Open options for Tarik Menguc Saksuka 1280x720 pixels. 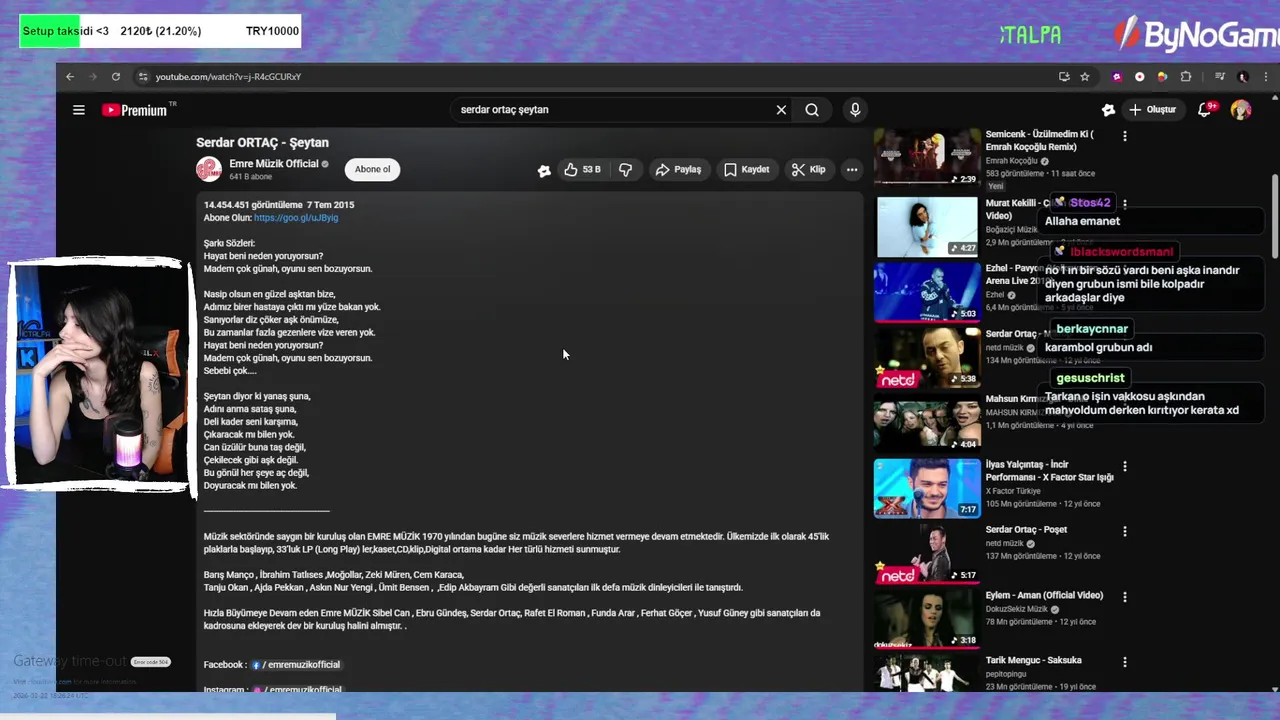[x=1125, y=662]
